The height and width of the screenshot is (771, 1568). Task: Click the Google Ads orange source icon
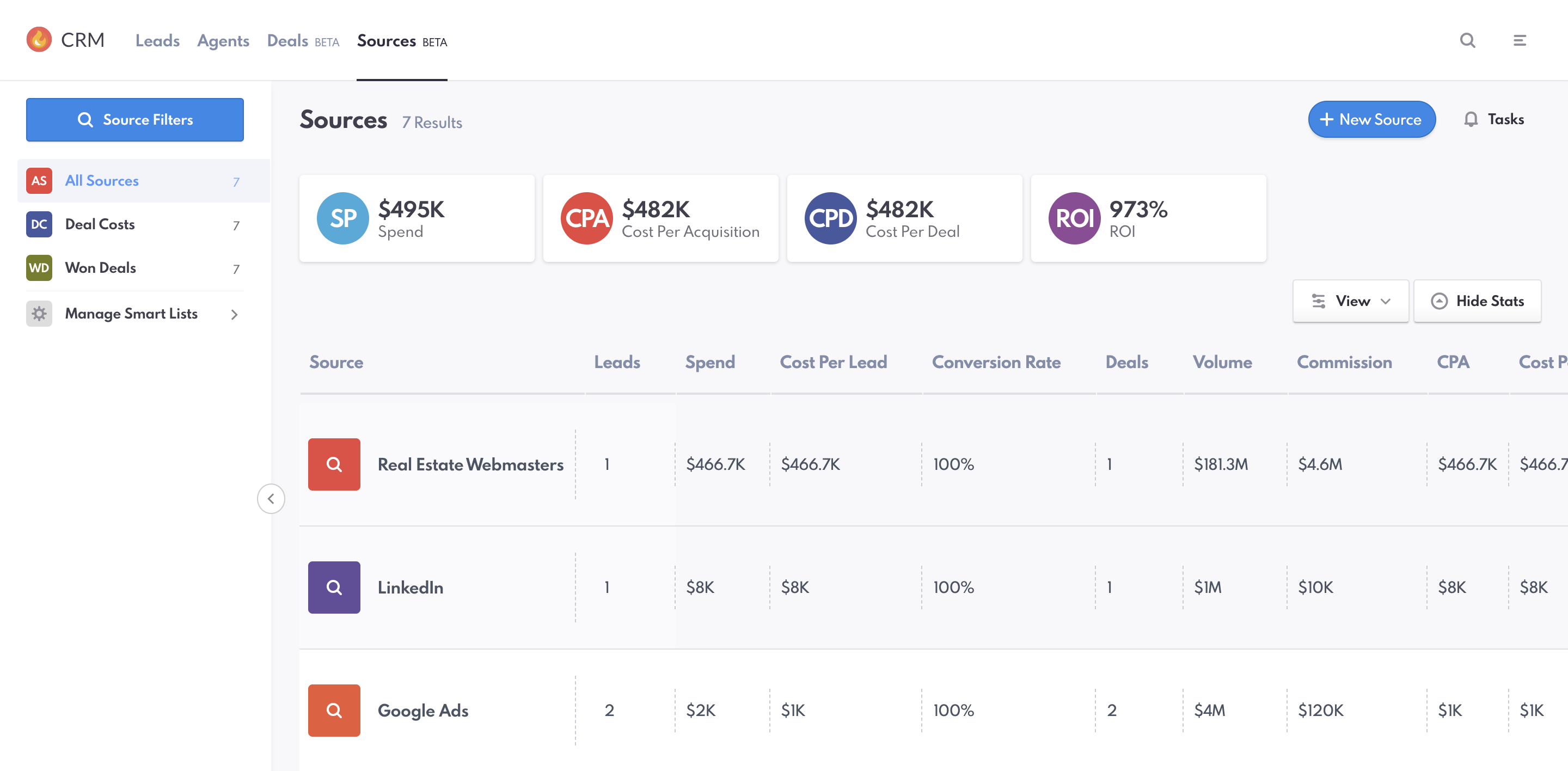[x=334, y=710]
